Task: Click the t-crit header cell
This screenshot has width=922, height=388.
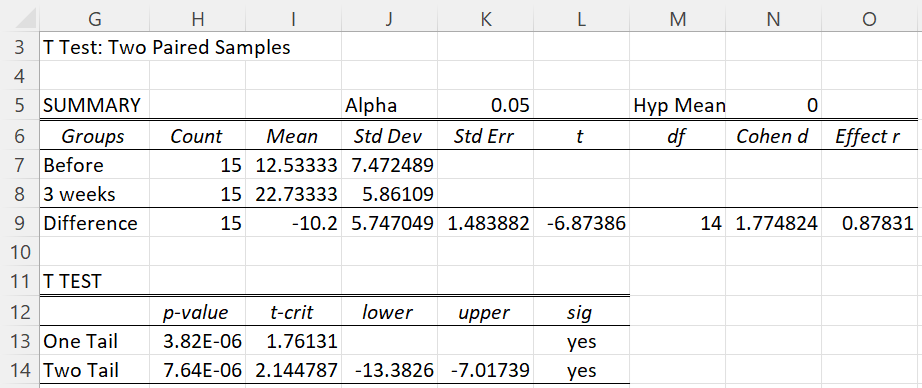Action: pos(293,312)
